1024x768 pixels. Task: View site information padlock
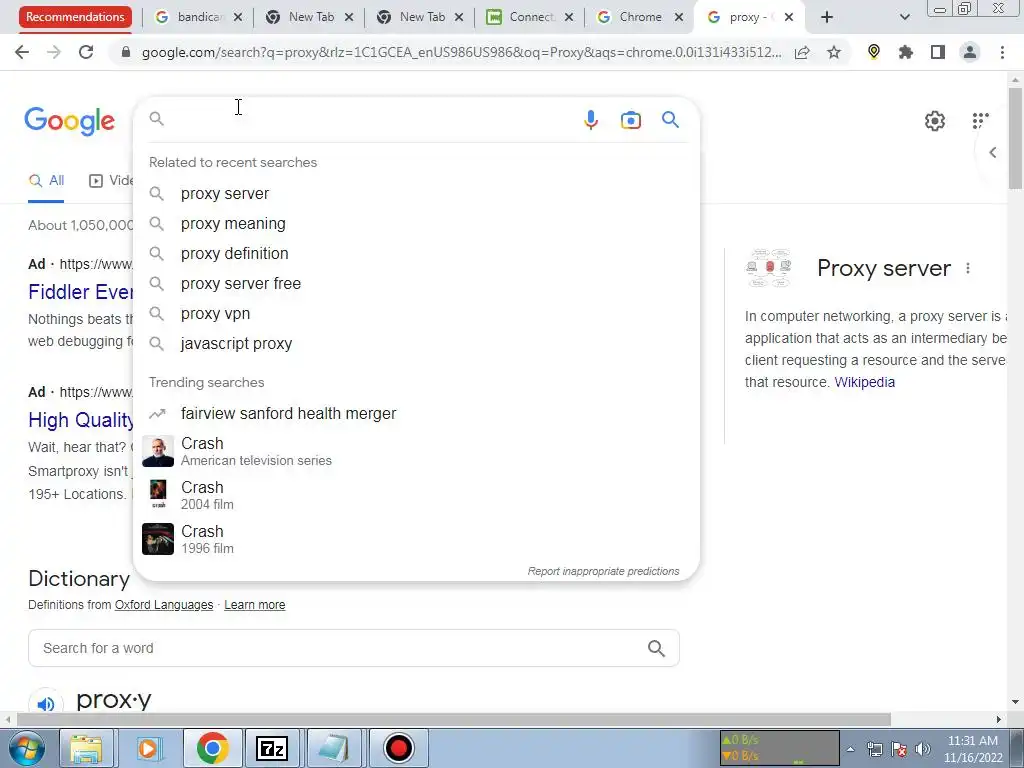(x=126, y=52)
